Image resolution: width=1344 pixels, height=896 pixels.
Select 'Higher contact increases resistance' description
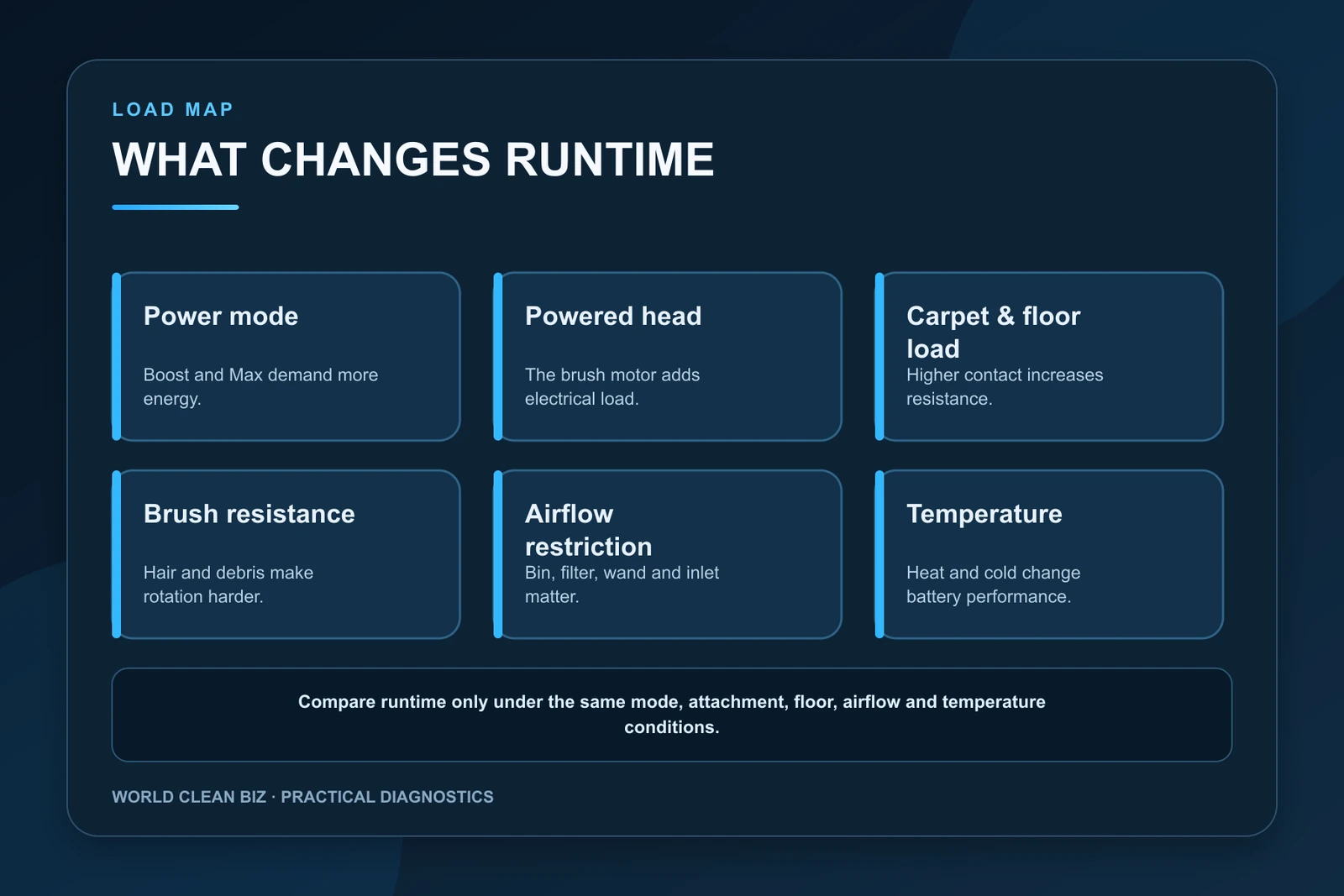tap(1005, 386)
